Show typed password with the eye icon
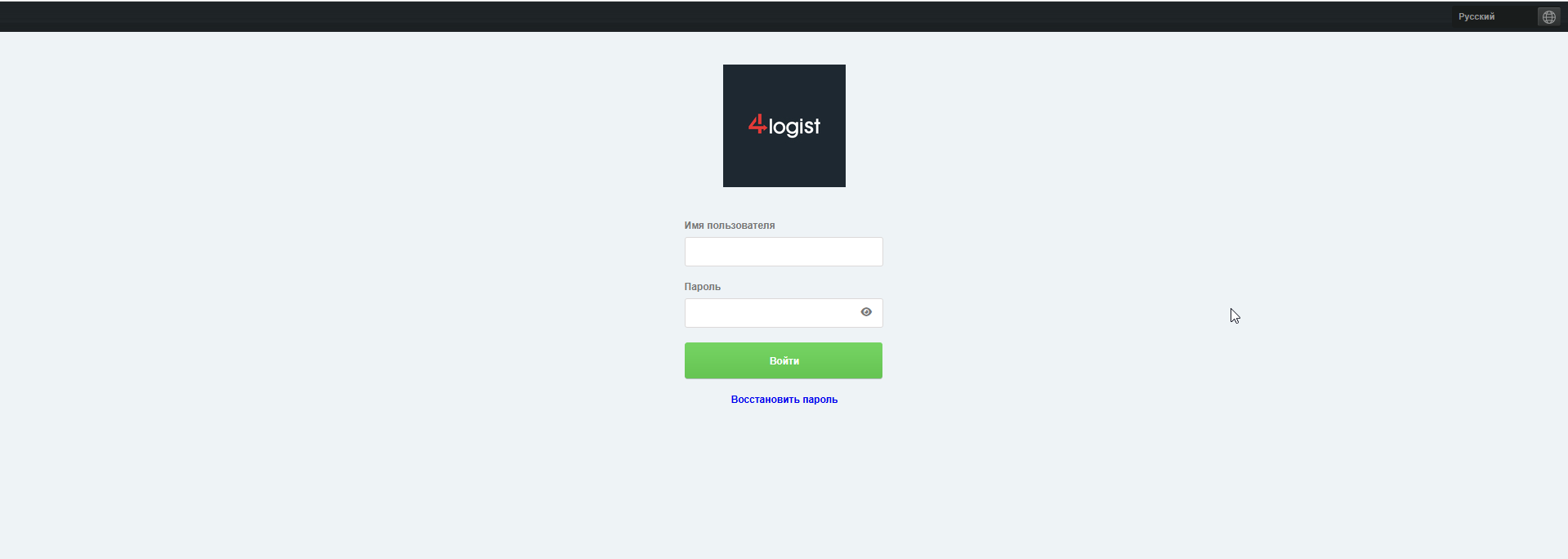The image size is (1568, 559). tap(866, 312)
